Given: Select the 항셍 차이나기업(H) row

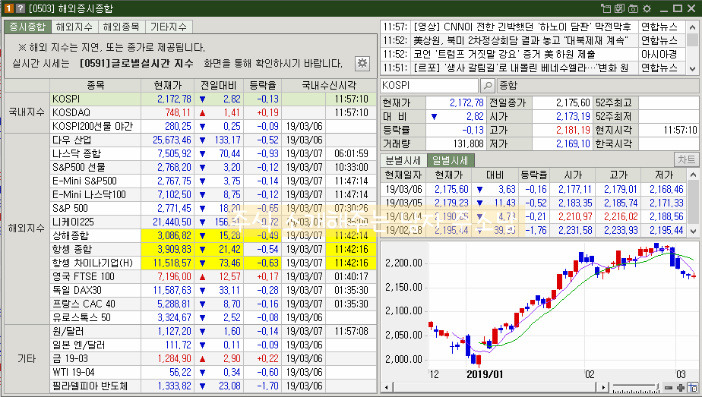Looking at the screenshot, I should [x=213, y=263].
